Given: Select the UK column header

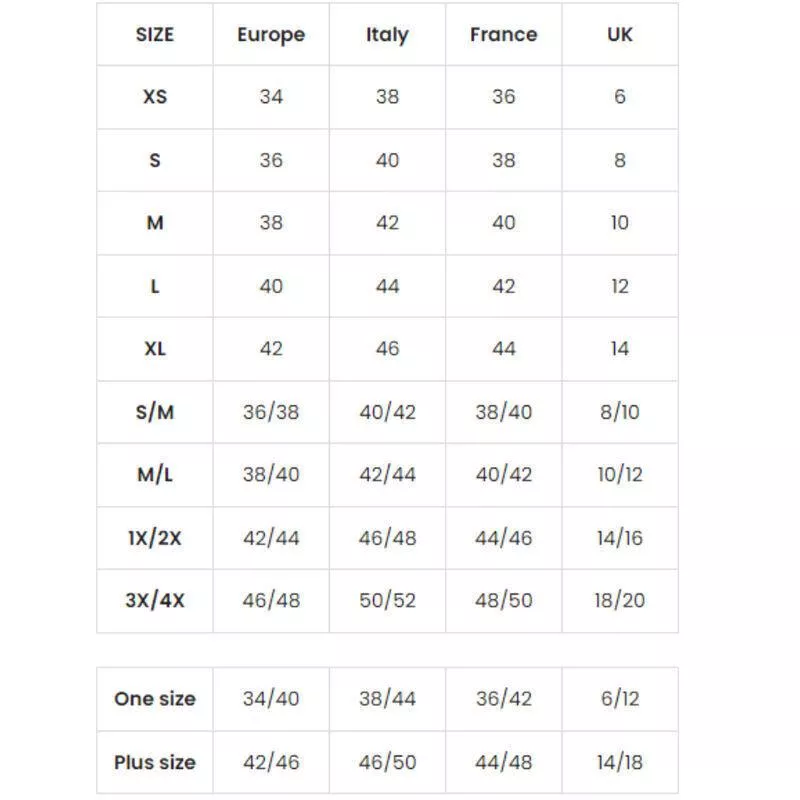Looking at the screenshot, I should (620, 35).
